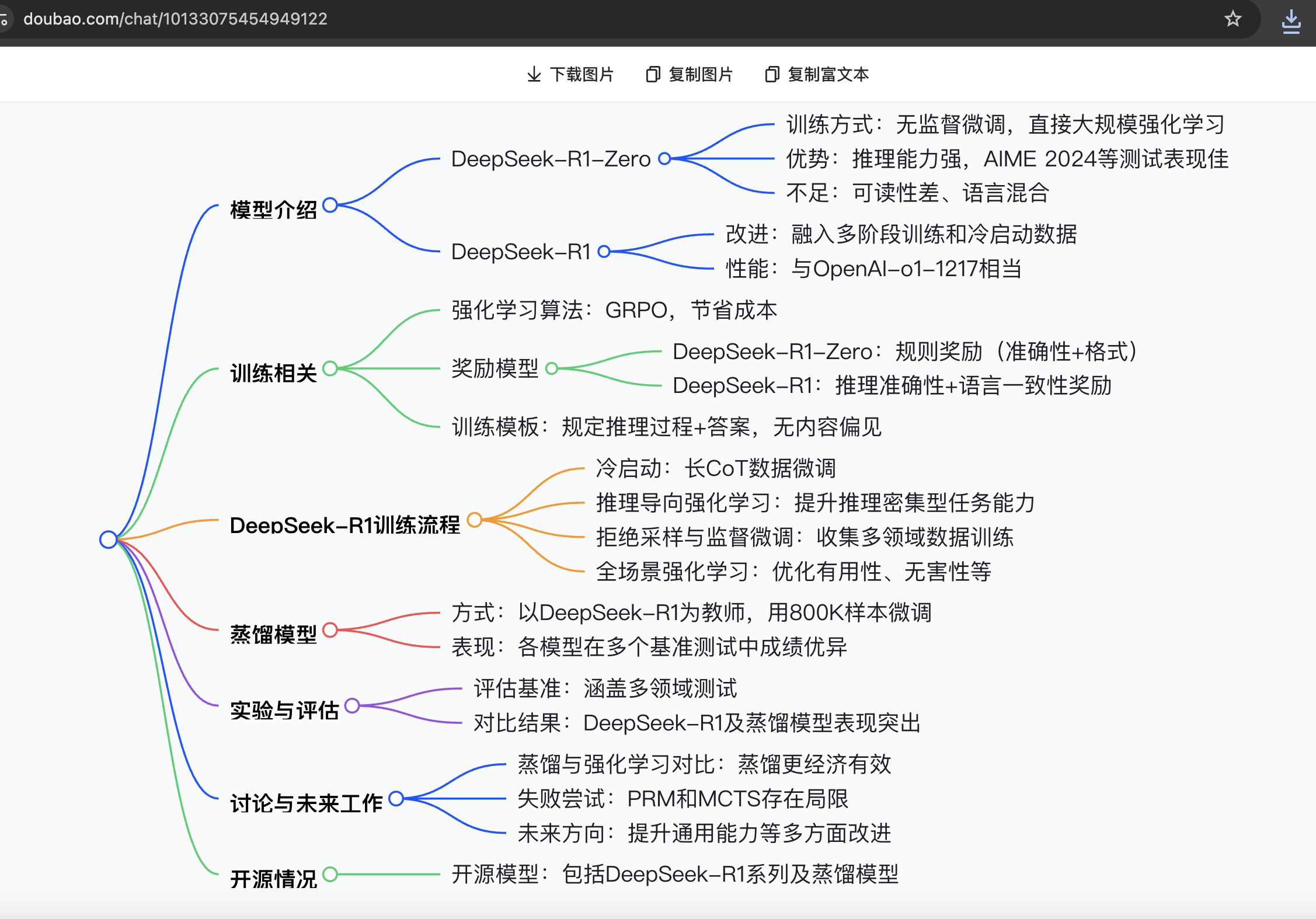Screen dimensions: 1316x919
Task: Click the text DeepSeek-R1：推理准确性+语言一致性奖励
Action: click(x=892, y=385)
